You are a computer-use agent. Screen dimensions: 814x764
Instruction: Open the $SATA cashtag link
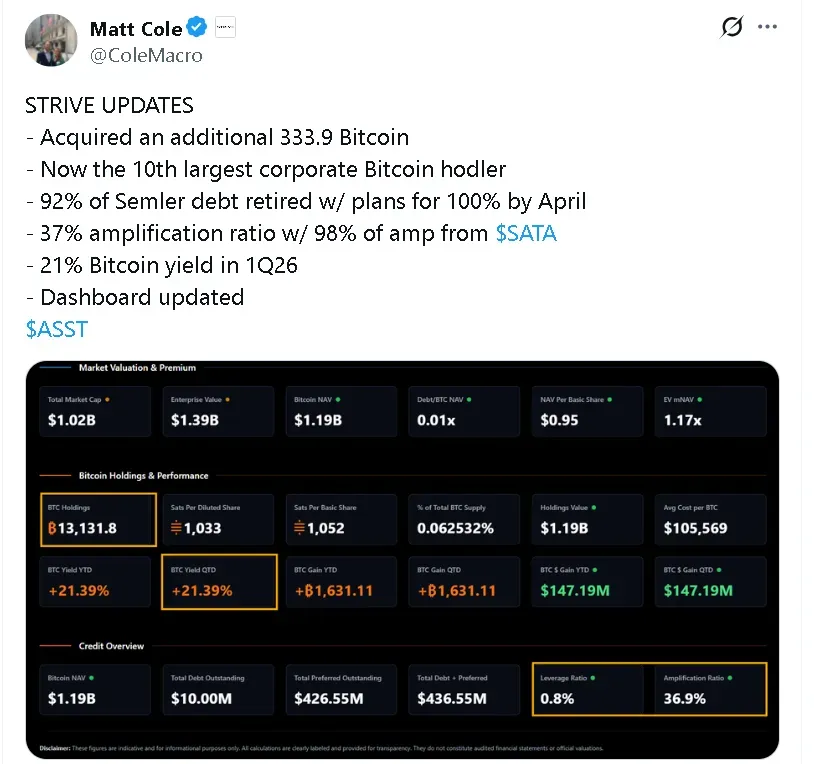(526, 233)
